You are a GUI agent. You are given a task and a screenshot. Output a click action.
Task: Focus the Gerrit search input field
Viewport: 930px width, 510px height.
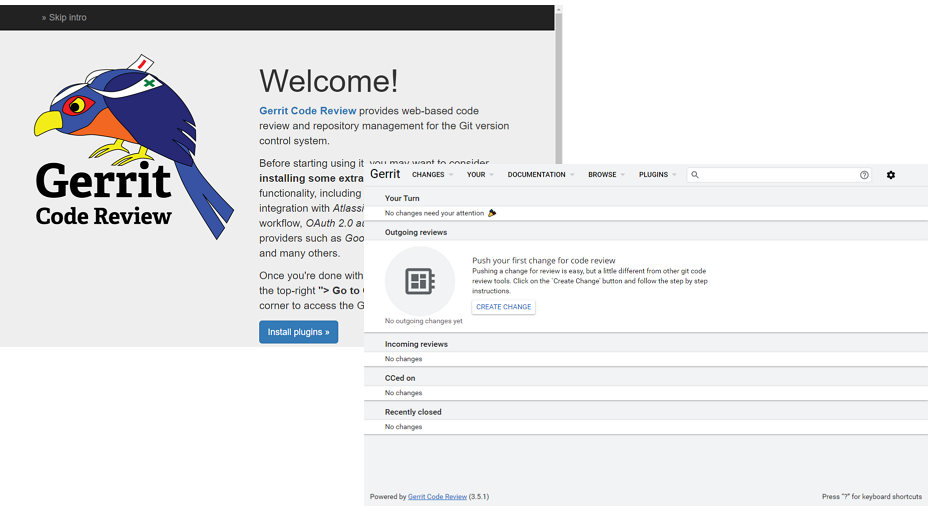[779, 175]
